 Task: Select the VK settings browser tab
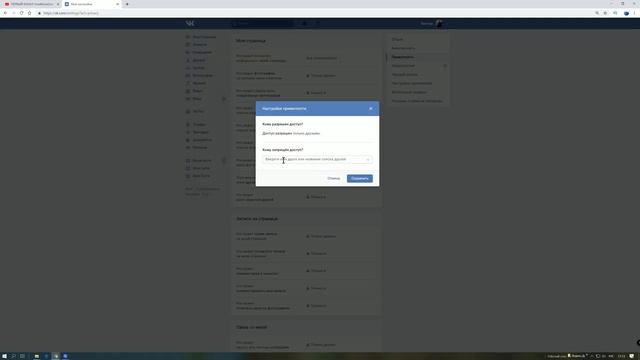point(91,4)
